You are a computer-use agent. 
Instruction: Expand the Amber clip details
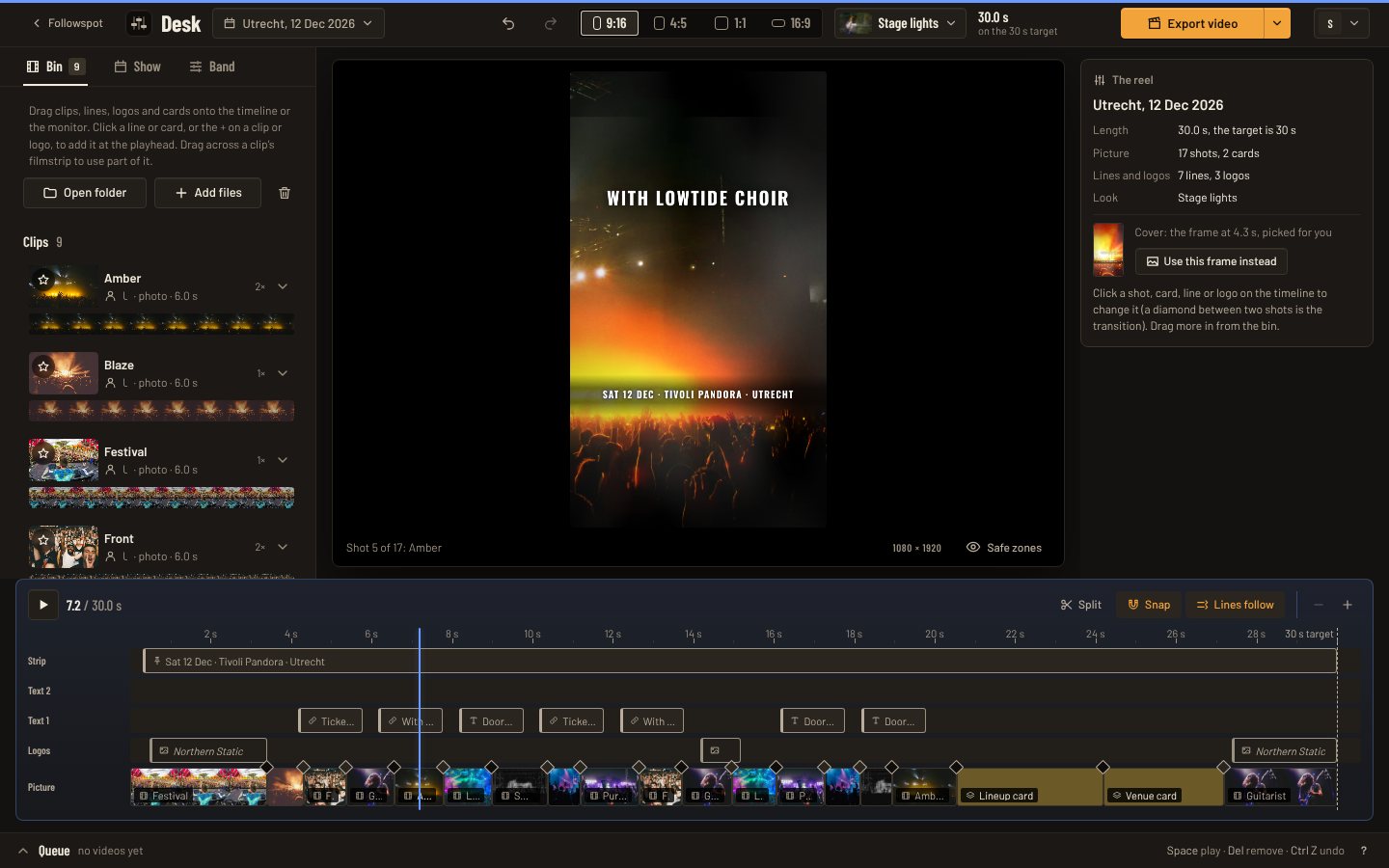coord(283,286)
